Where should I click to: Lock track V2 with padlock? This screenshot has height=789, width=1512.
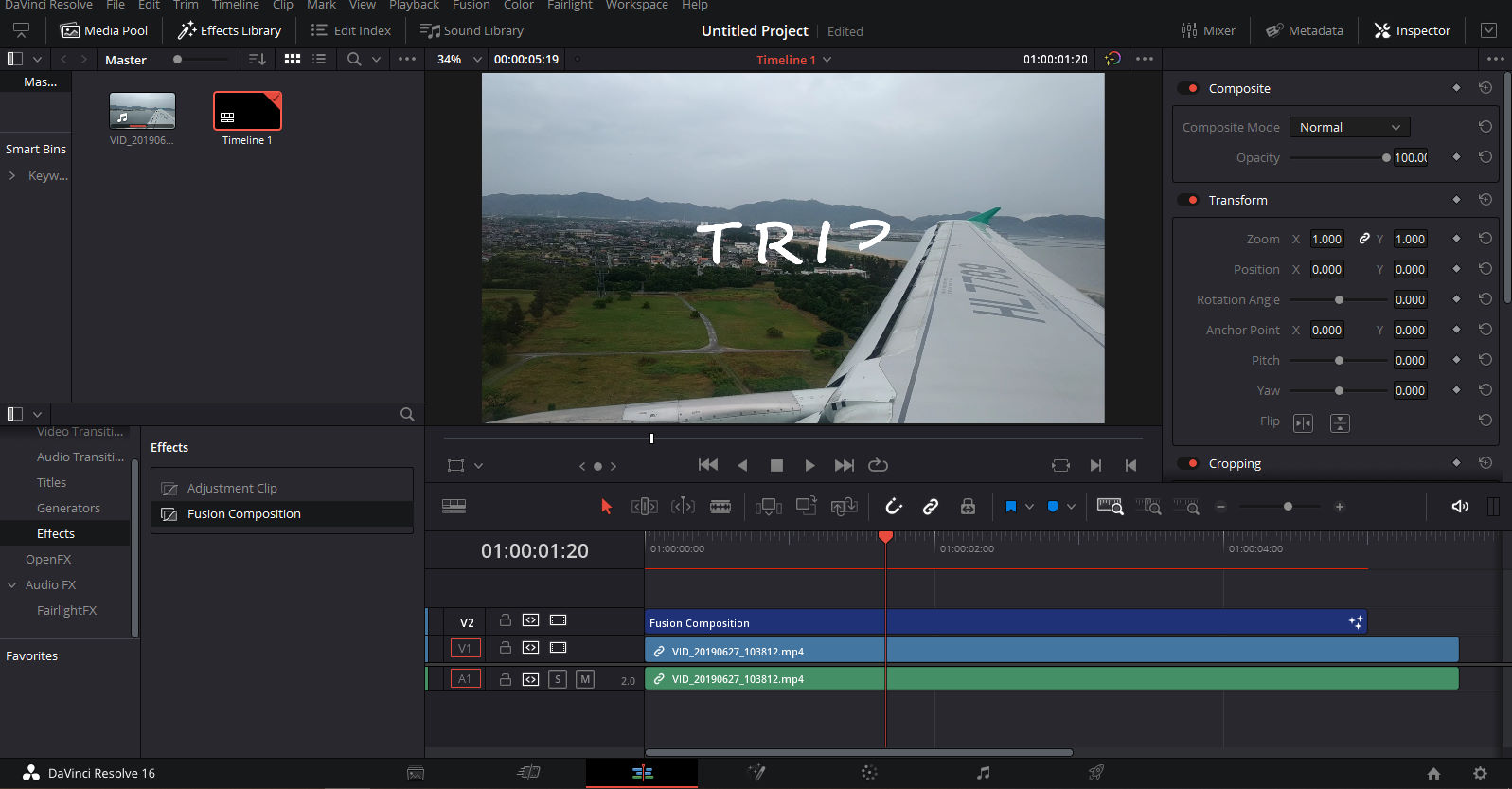pyautogui.click(x=506, y=620)
